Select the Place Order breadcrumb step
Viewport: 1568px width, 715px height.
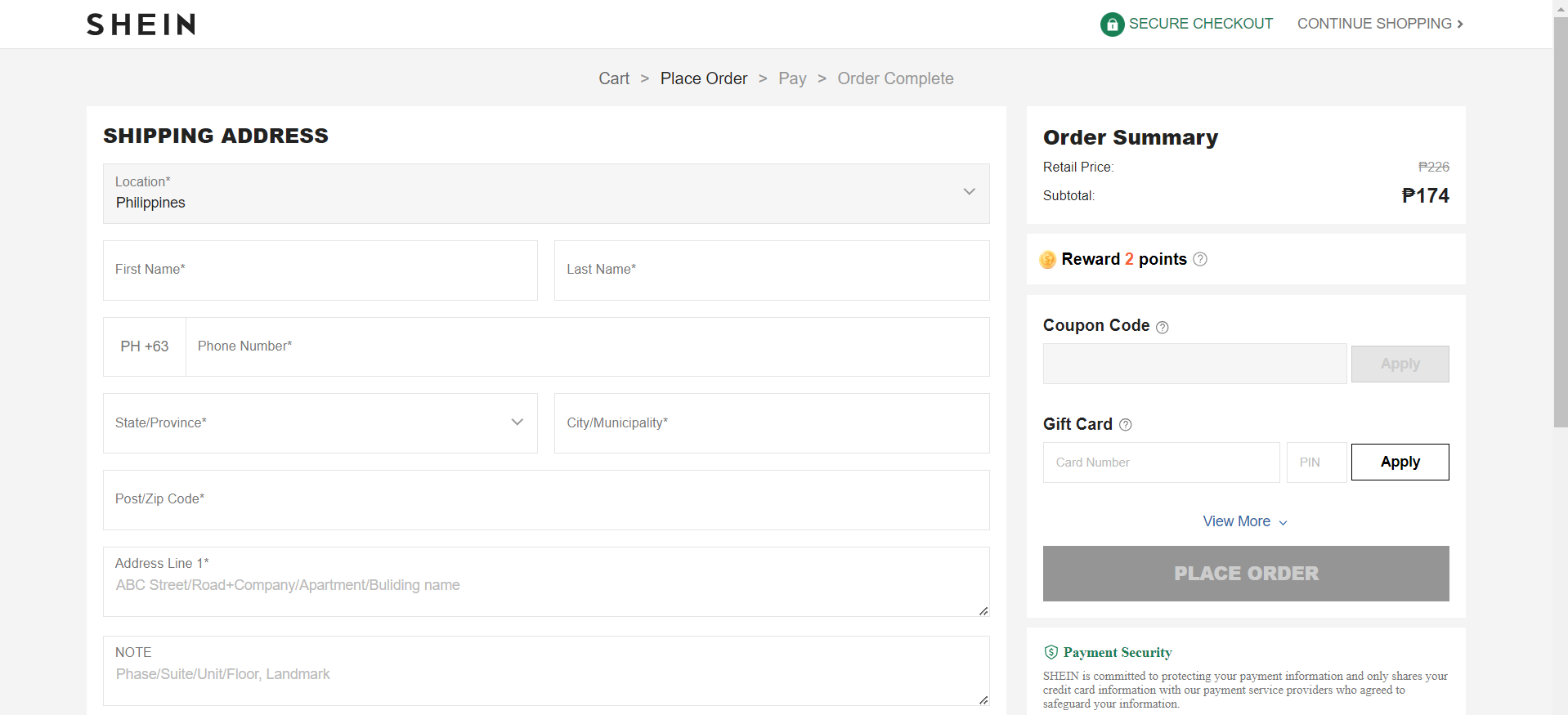[704, 78]
